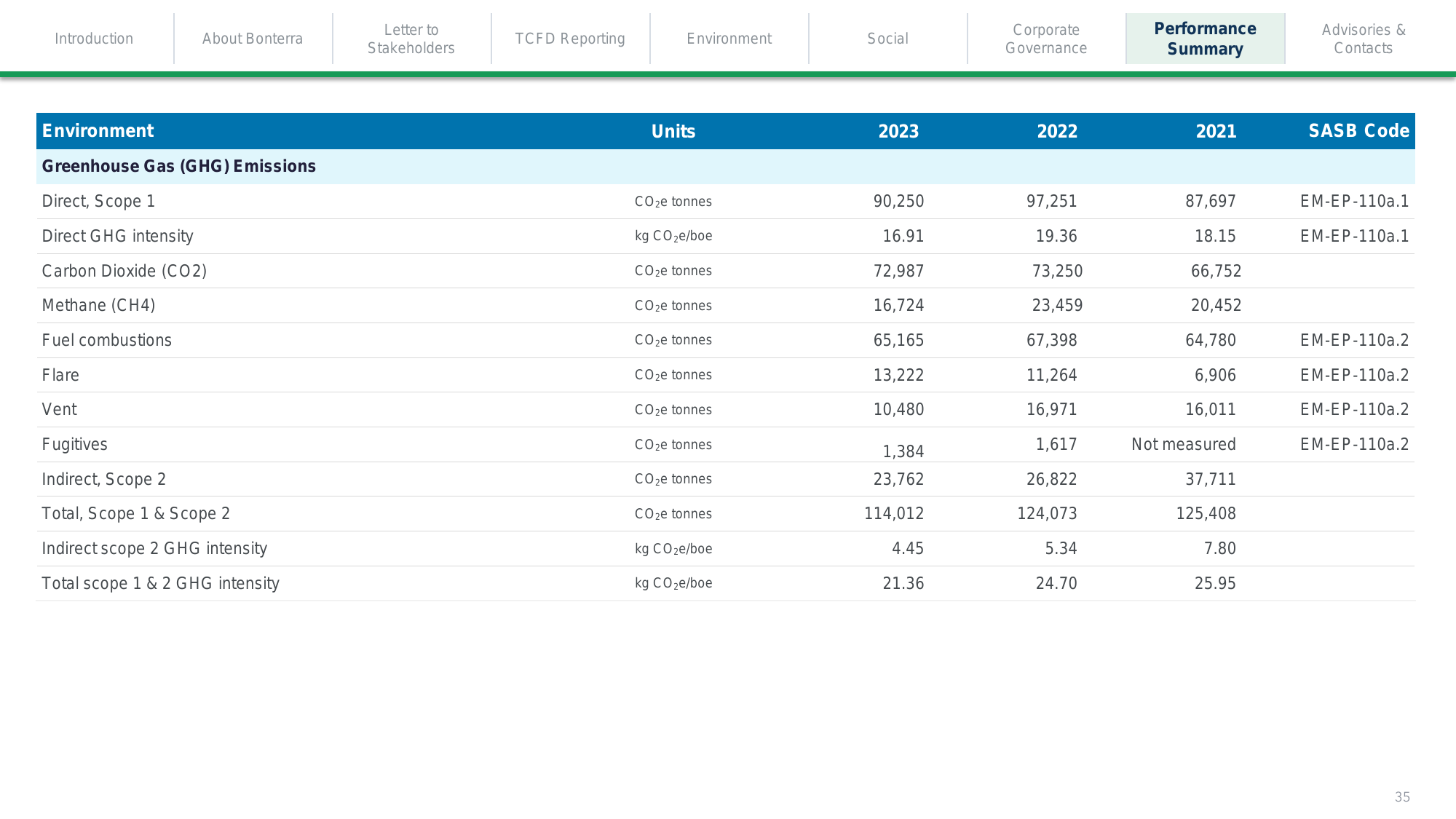The width and height of the screenshot is (1456, 819).
Task: Open the Introduction tab
Action: [94, 39]
